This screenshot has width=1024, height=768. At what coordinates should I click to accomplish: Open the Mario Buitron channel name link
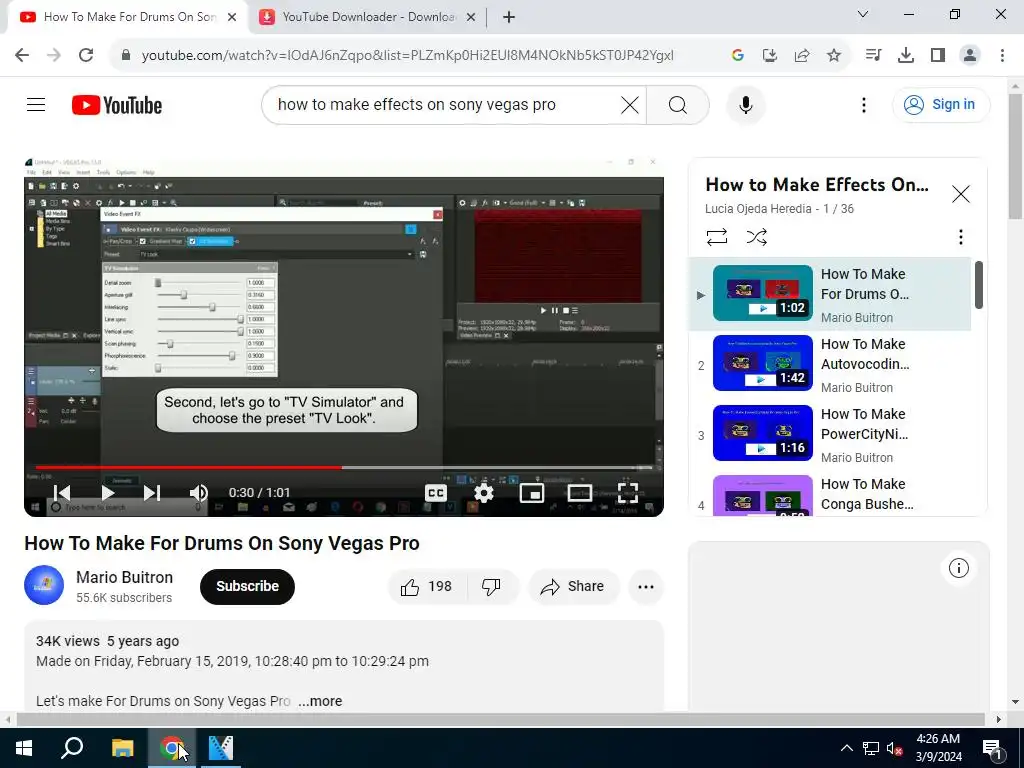pos(124,577)
